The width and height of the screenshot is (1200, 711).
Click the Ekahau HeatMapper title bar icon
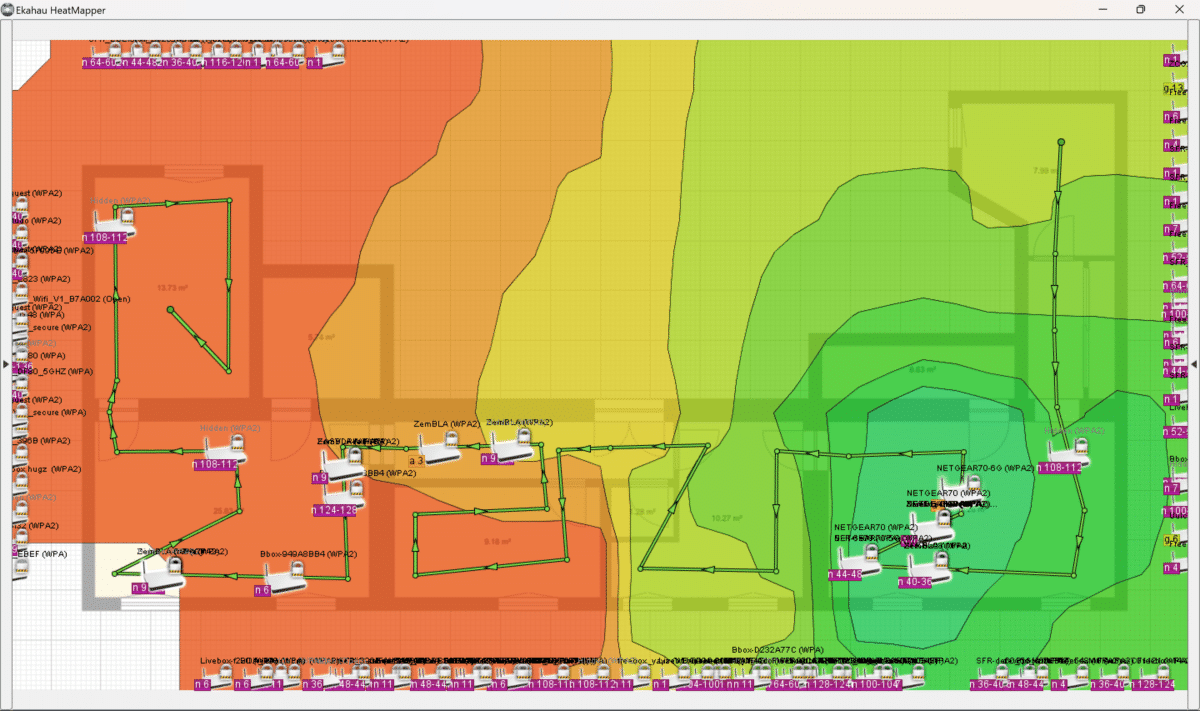(x=7, y=9)
